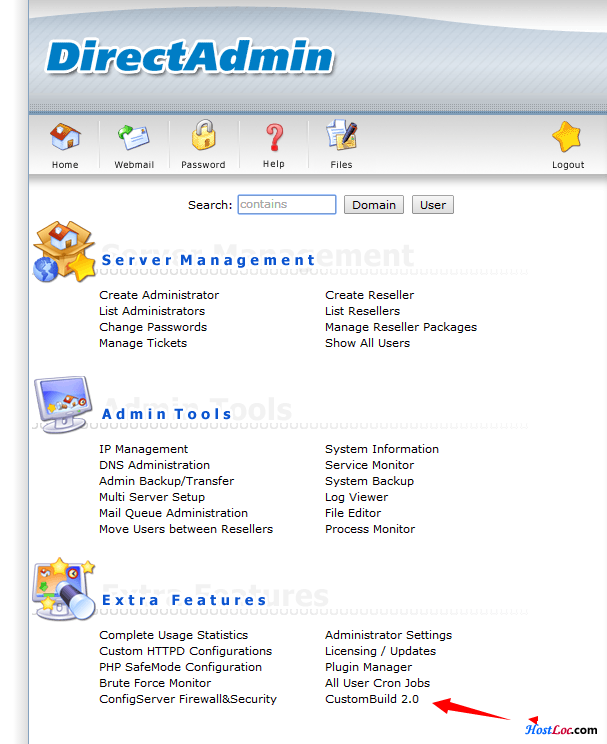The width and height of the screenshot is (607, 744).
Task: Open Log Viewer link
Action: (x=356, y=497)
